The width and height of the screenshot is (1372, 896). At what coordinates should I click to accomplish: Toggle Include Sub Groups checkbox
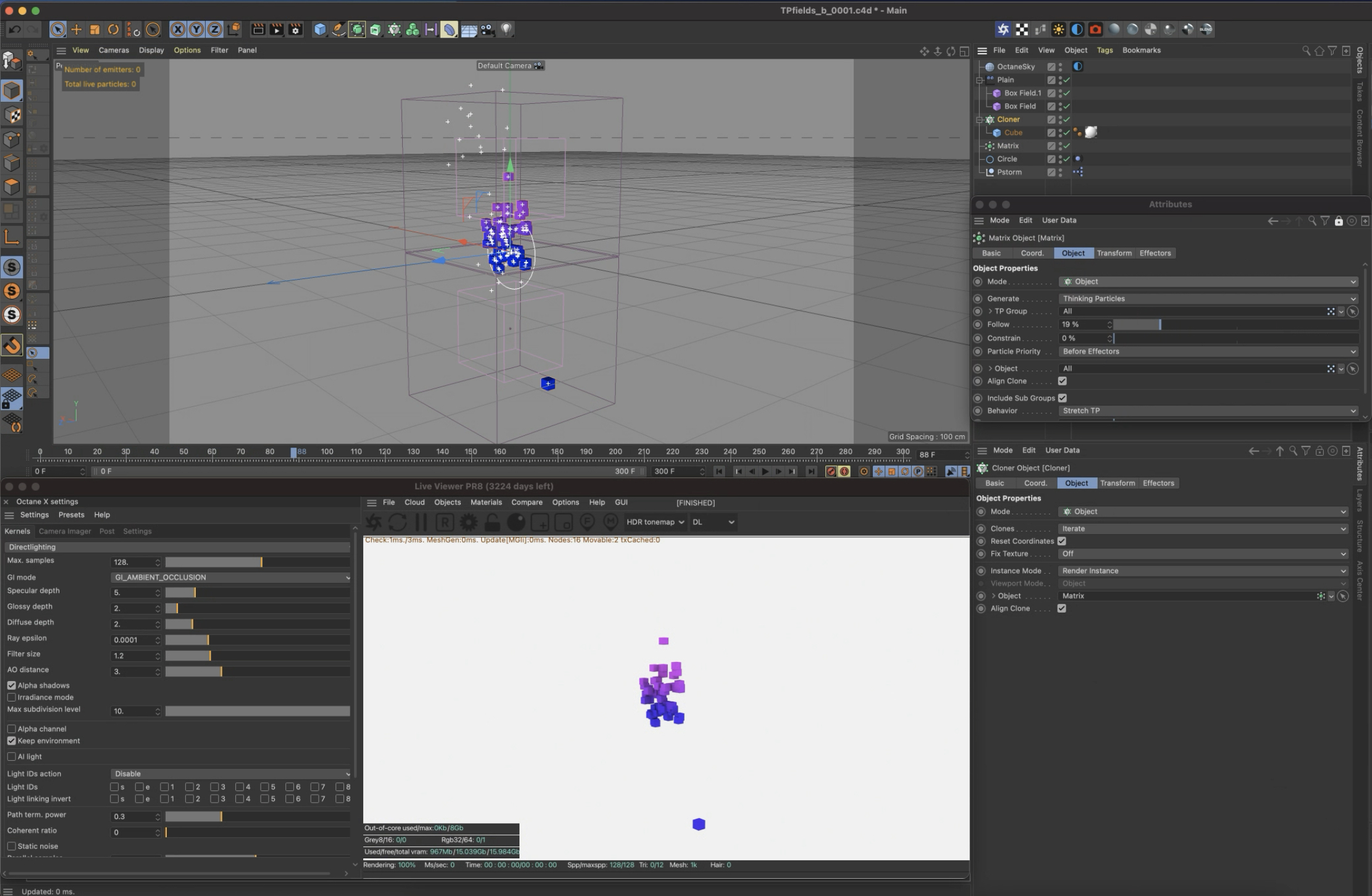click(1063, 398)
